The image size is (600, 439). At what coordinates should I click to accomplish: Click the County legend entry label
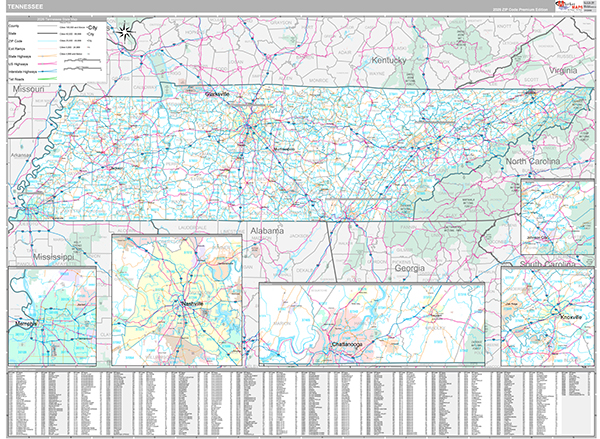[14, 26]
